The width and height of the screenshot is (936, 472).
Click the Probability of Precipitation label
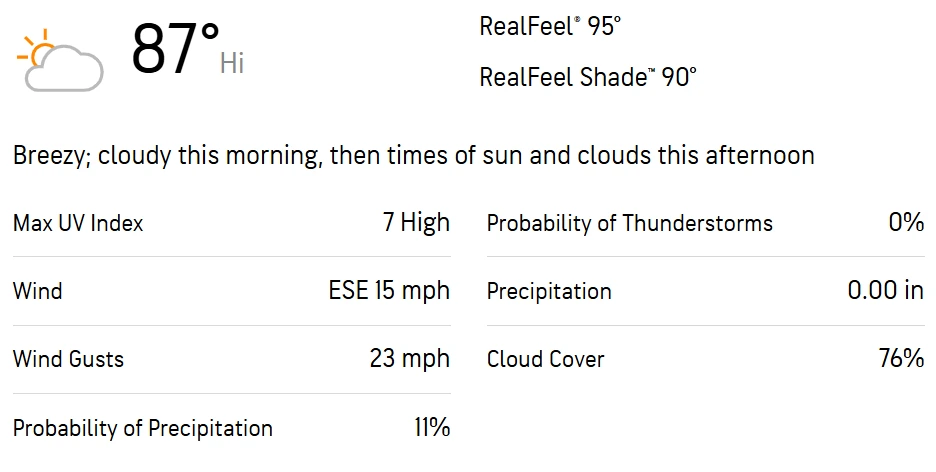tap(143, 428)
